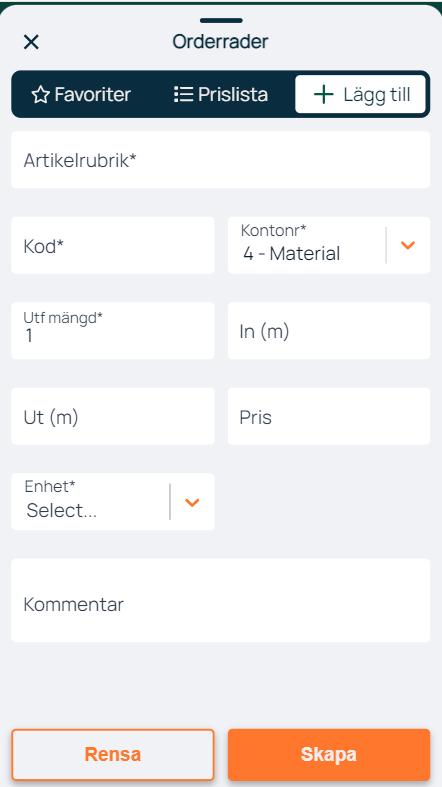This screenshot has width=442, height=787.
Task: Open the Kontonr dropdown arrow
Action: pos(408,245)
